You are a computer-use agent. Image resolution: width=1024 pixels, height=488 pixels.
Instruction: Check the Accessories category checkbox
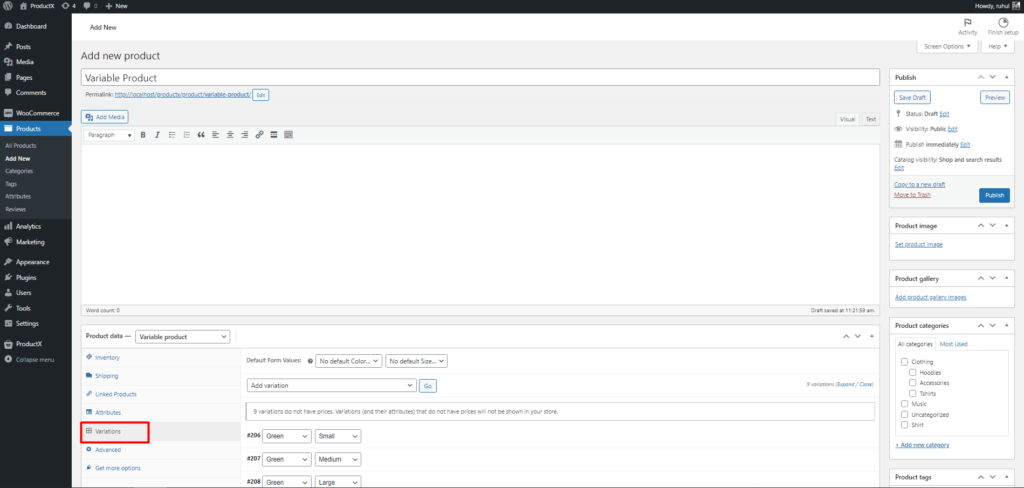(x=913, y=383)
